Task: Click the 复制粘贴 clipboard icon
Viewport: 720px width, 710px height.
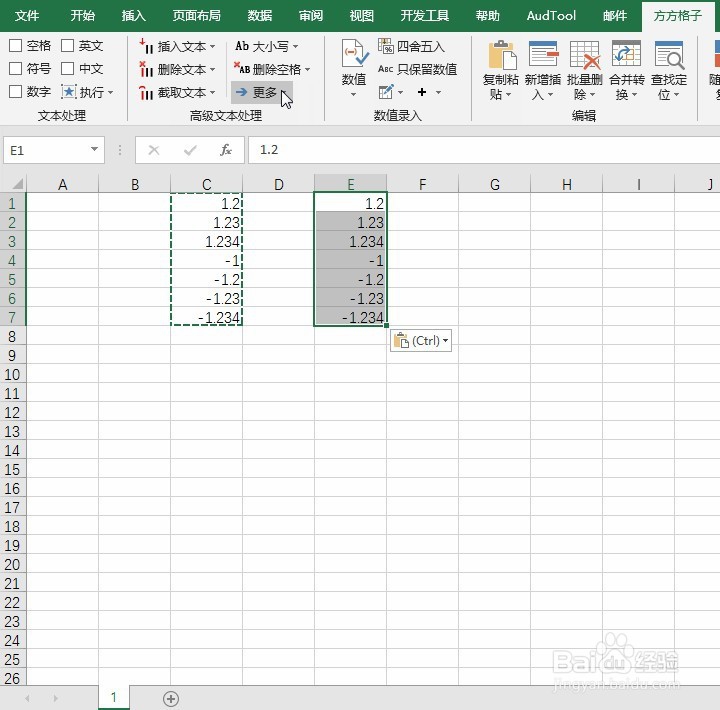Action: pyautogui.click(x=501, y=55)
